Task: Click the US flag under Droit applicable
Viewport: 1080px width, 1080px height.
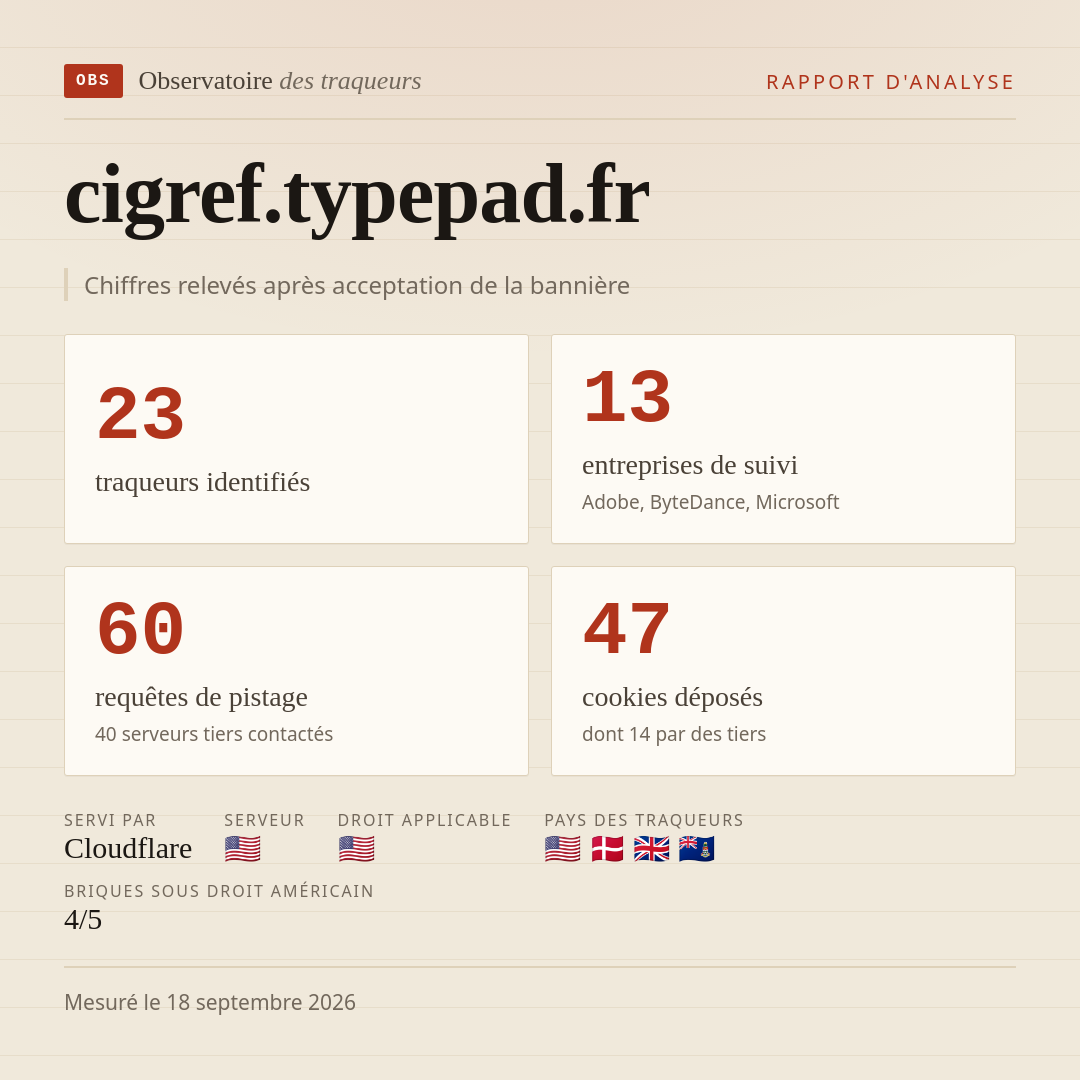Action: coord(356,849)
